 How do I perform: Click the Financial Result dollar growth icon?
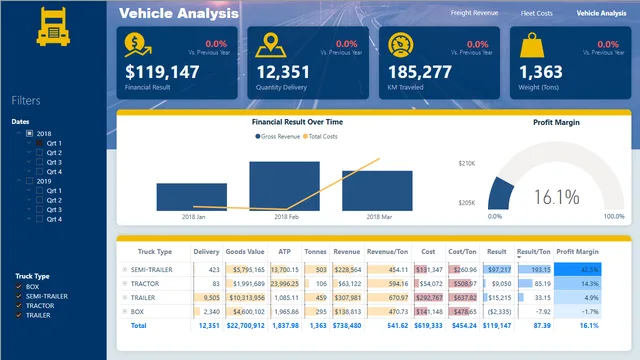coord(138,45)
